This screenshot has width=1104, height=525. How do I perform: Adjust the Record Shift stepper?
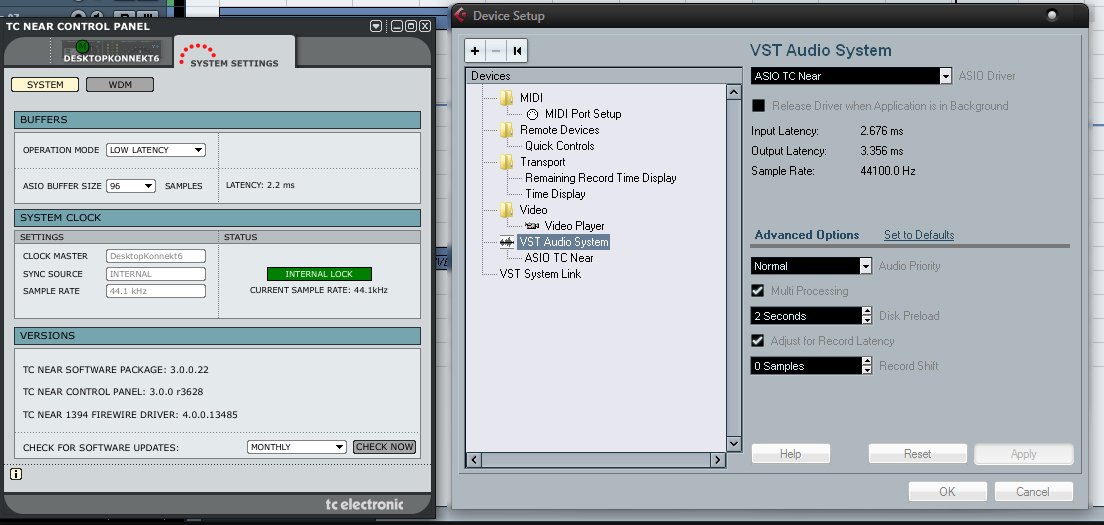[x=867, y=366]
